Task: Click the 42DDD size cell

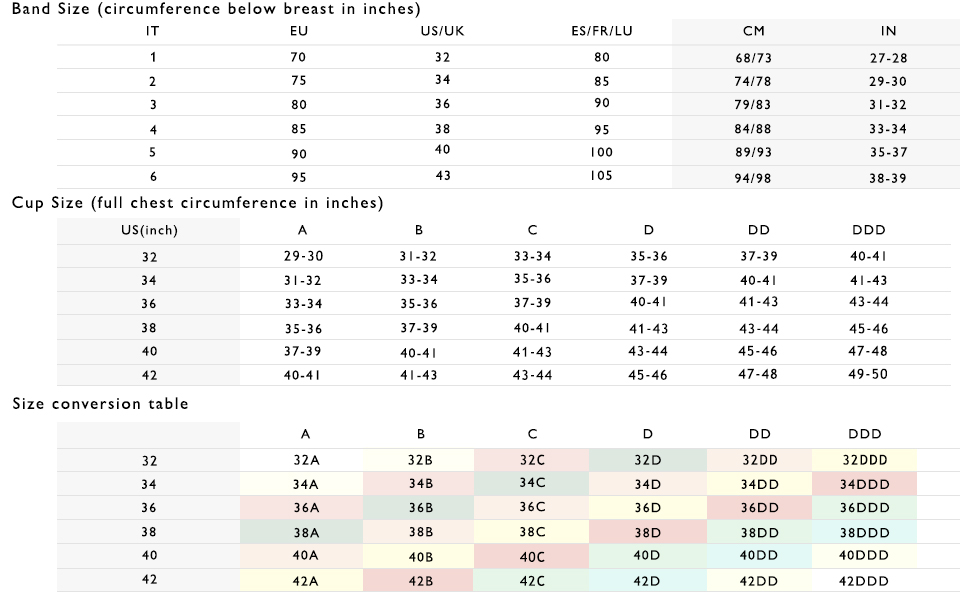Action: pyautogui.click(x=865, y=581)
